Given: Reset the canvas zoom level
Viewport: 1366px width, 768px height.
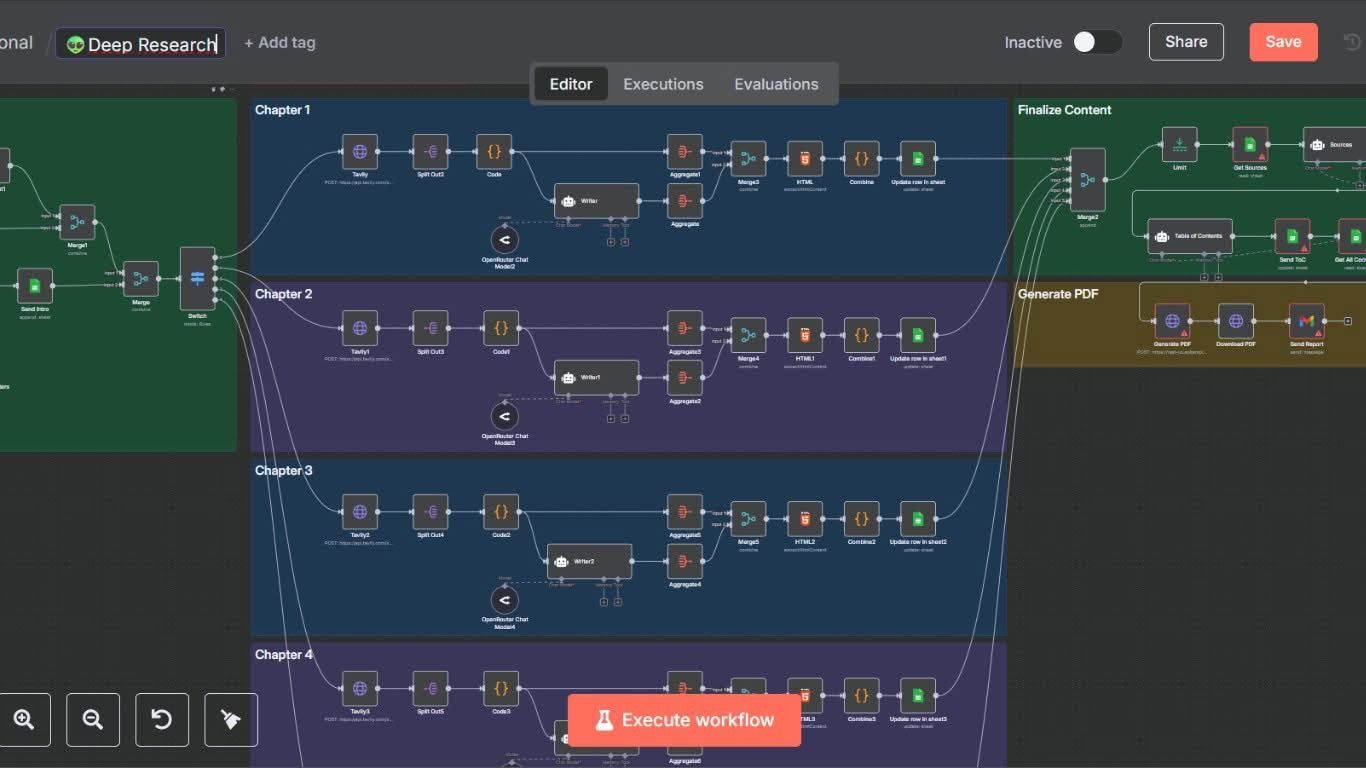Looking at the screenshot, I should [x=162, y=720].
